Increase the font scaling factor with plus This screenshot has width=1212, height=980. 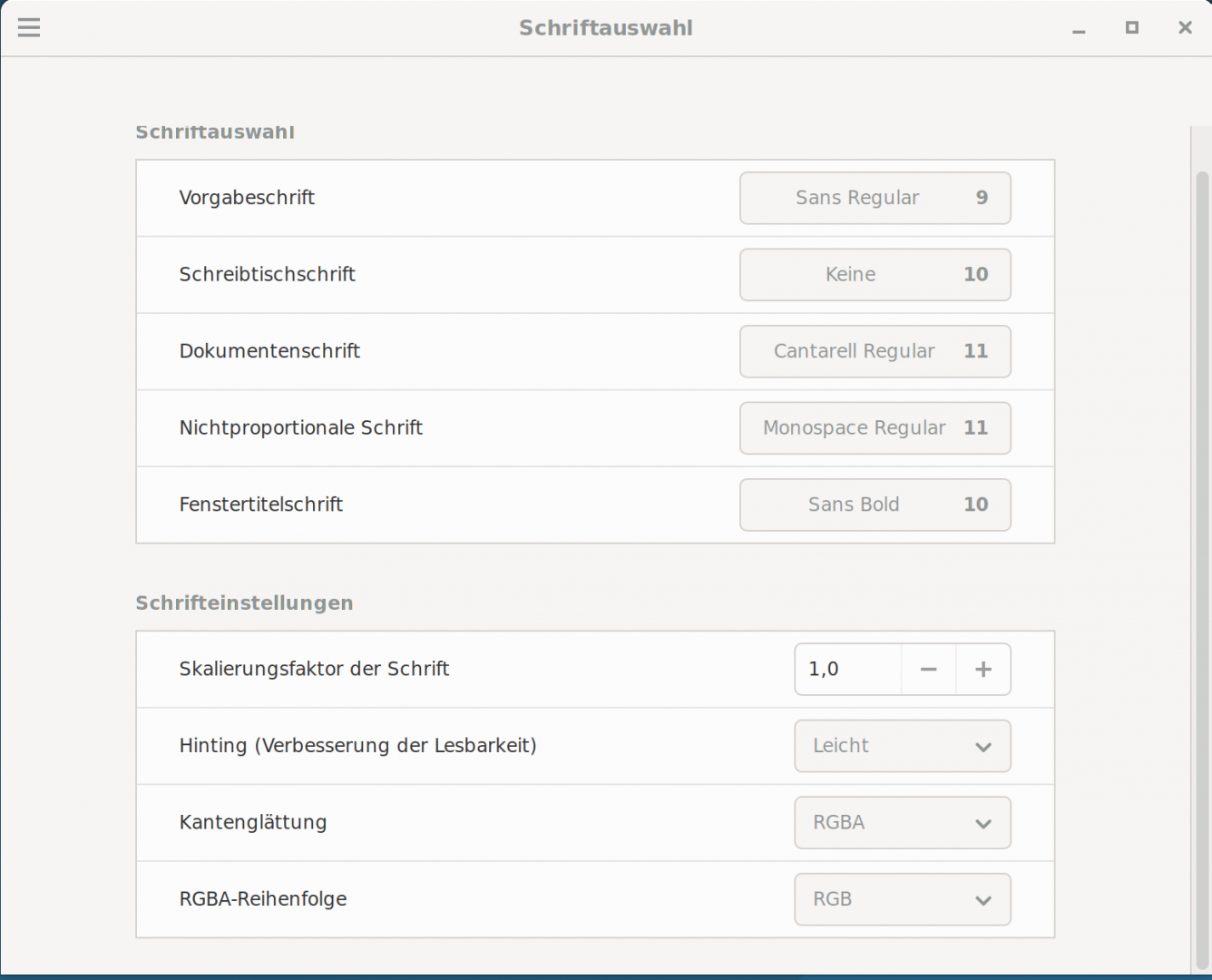[982, 670]
